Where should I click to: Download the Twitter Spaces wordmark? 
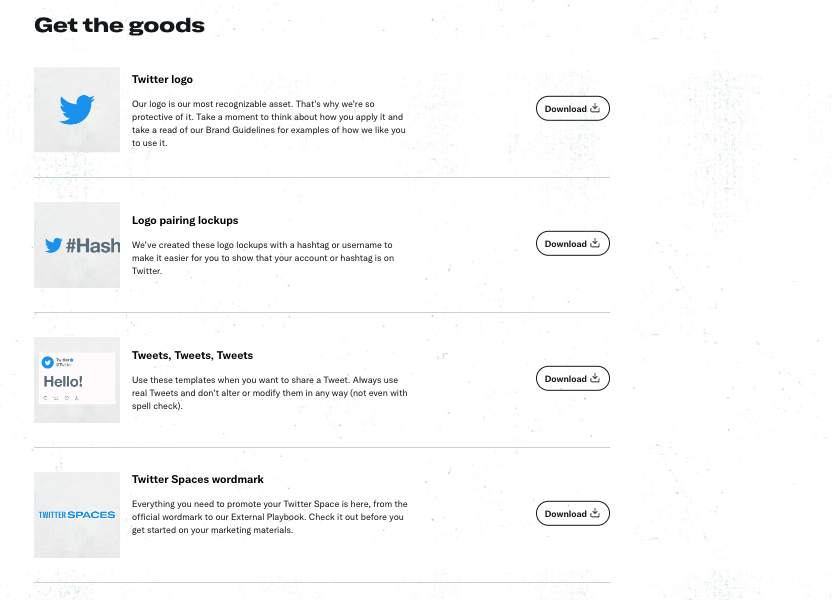573,513
